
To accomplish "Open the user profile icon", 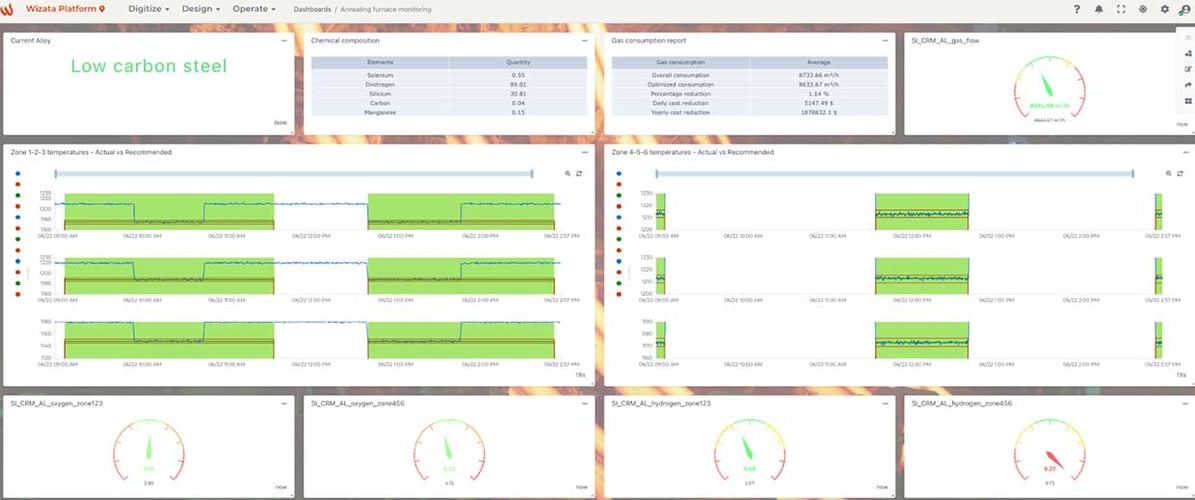I will coord(1185,9).
